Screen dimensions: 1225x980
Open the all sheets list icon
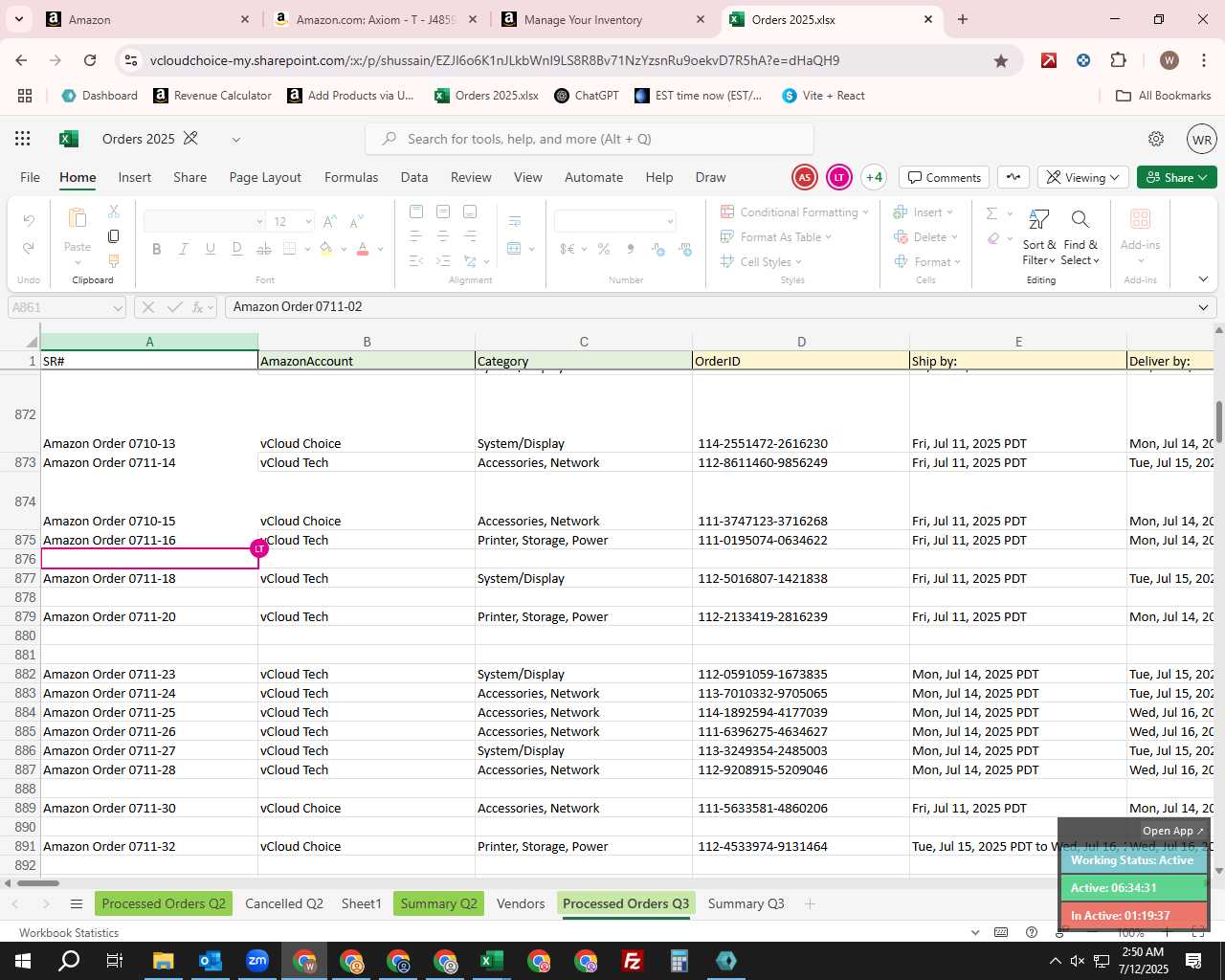77,903
